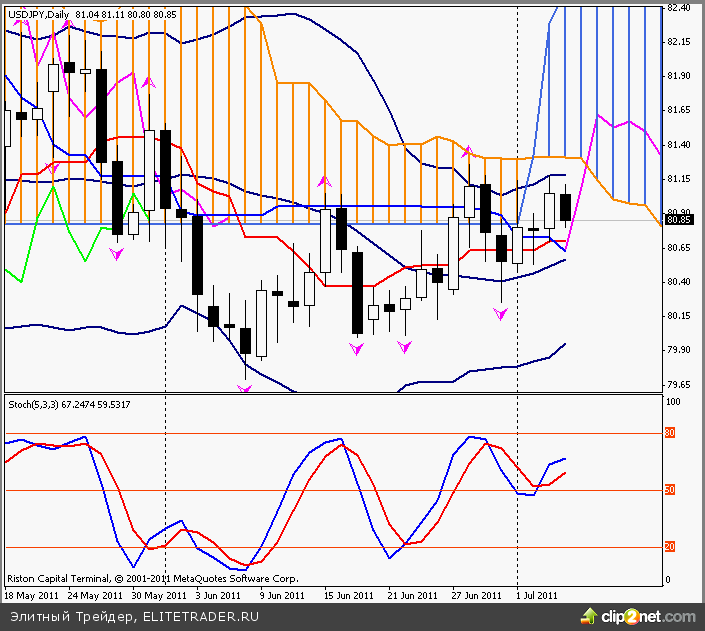
Task: Click the clip2net logo icon
Action: click(592, 616)
